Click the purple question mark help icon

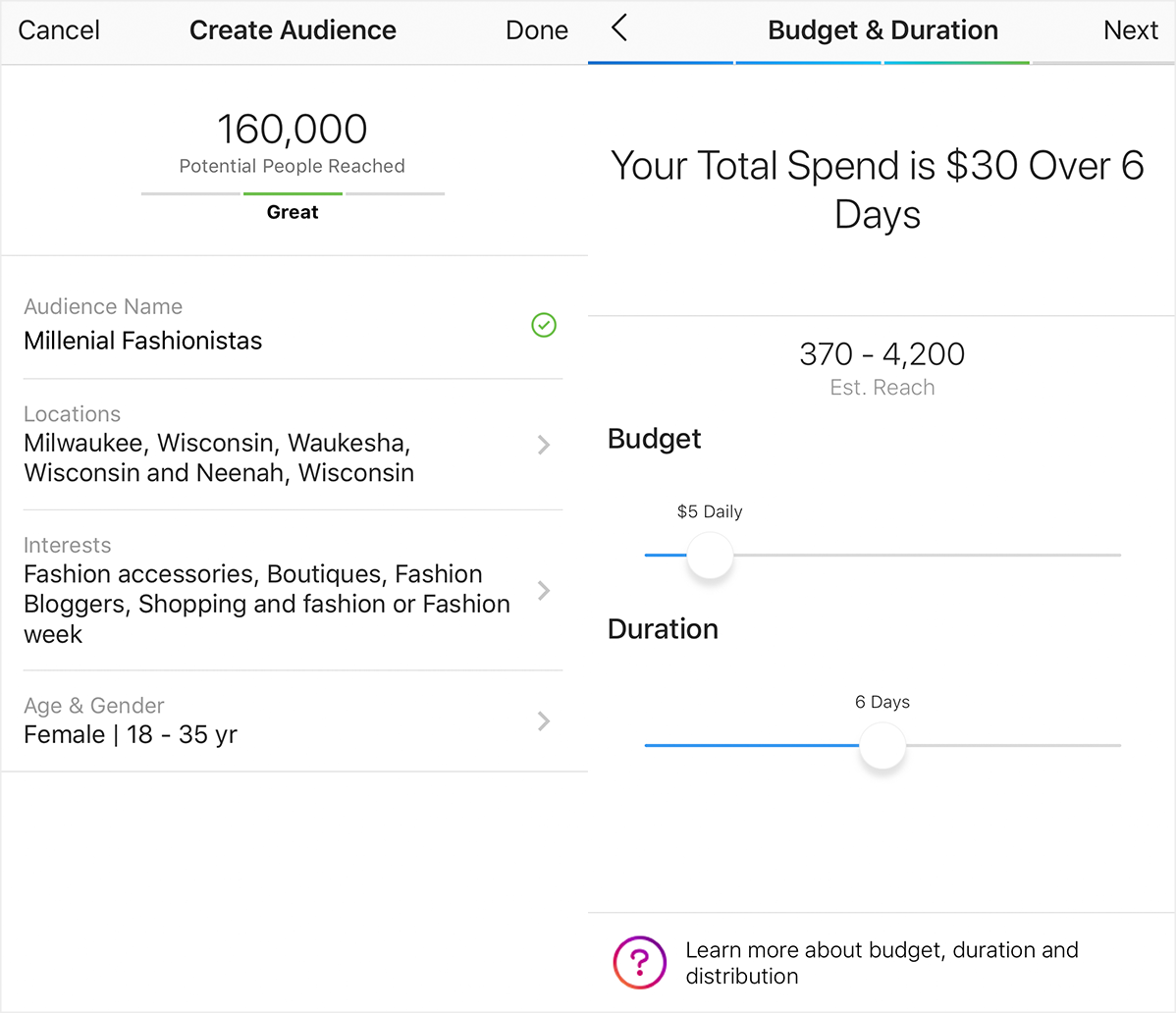coord(640,962)
